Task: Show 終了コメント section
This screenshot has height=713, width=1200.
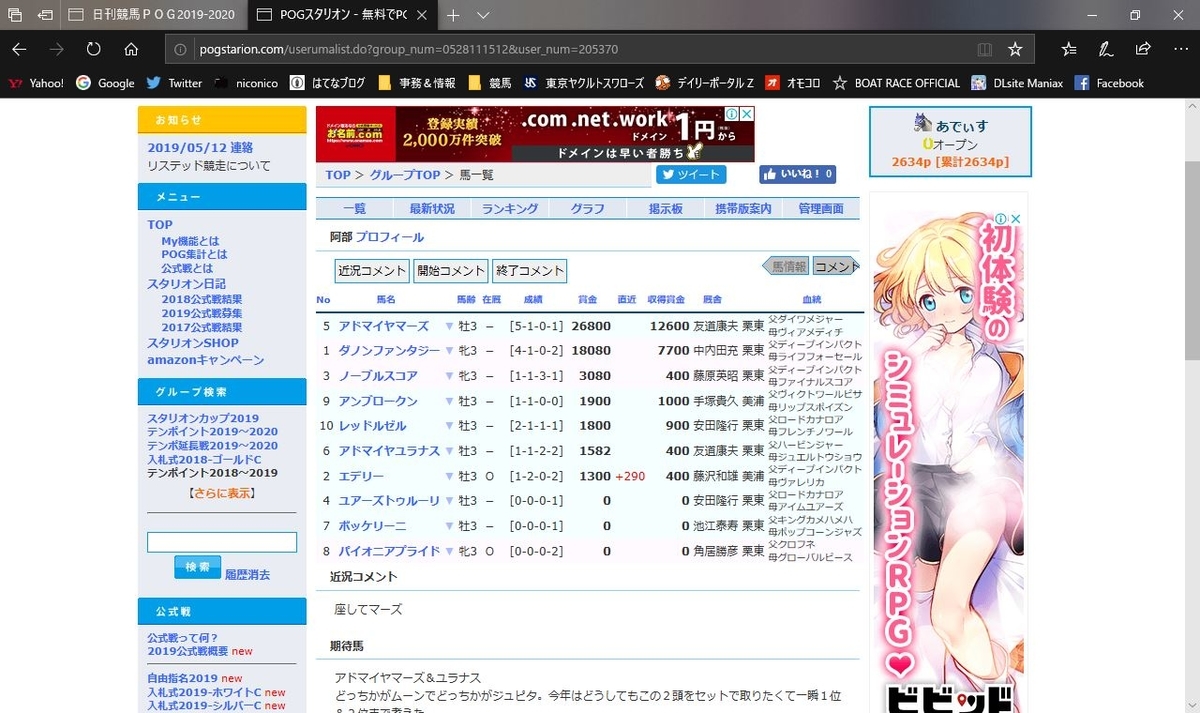Action: (x=530, y=270)
